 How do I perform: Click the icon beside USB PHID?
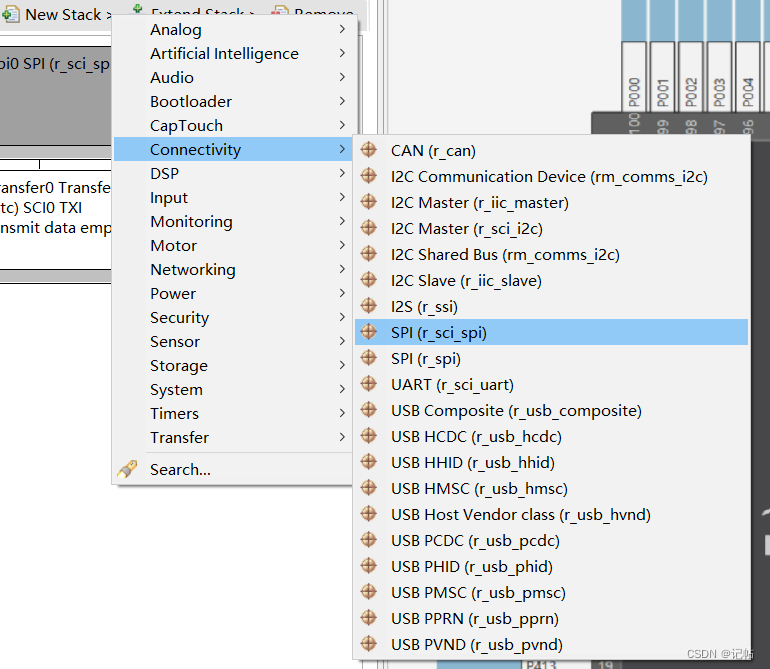coord(368,566)
